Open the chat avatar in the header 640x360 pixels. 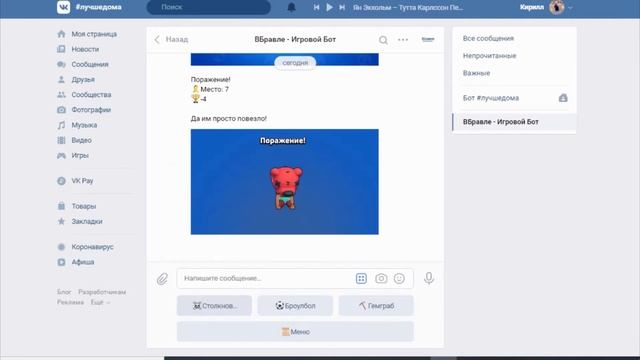428,39
